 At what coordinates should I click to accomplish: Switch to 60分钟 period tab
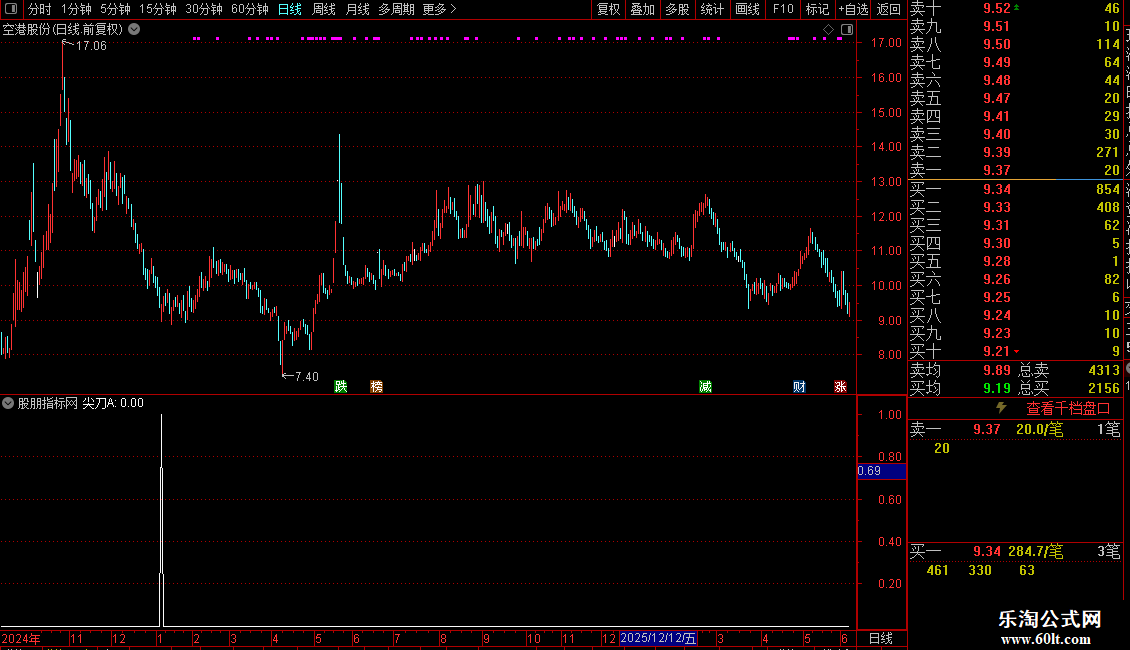(249, 9)
